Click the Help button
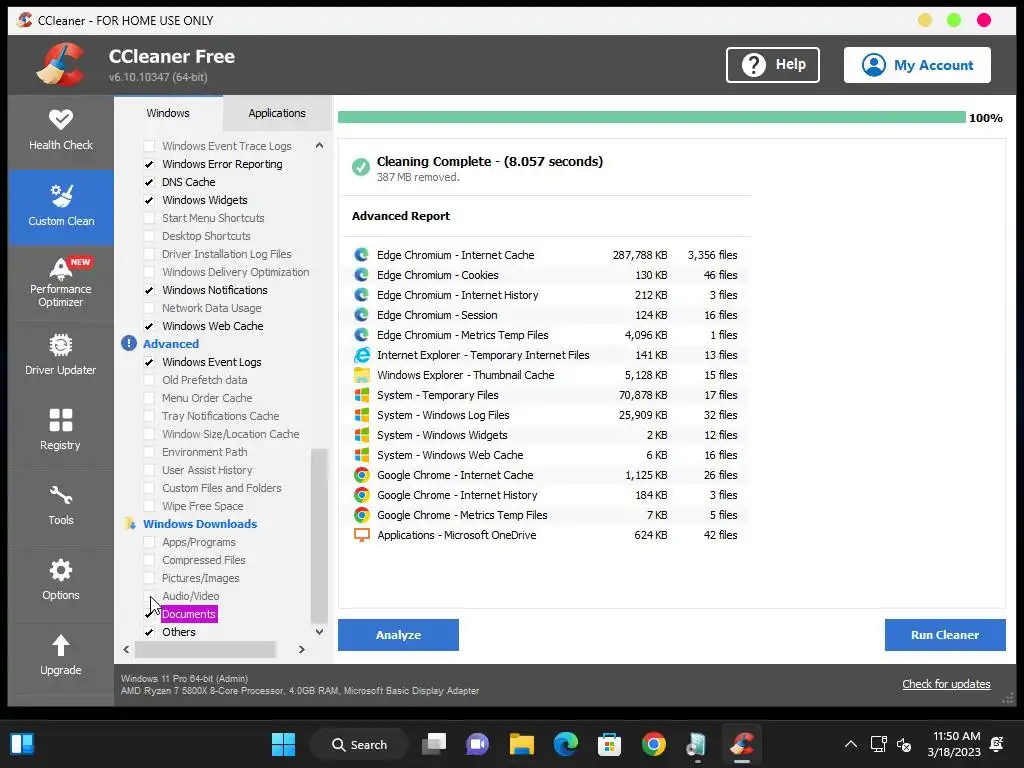 click(x=773, y=65)
